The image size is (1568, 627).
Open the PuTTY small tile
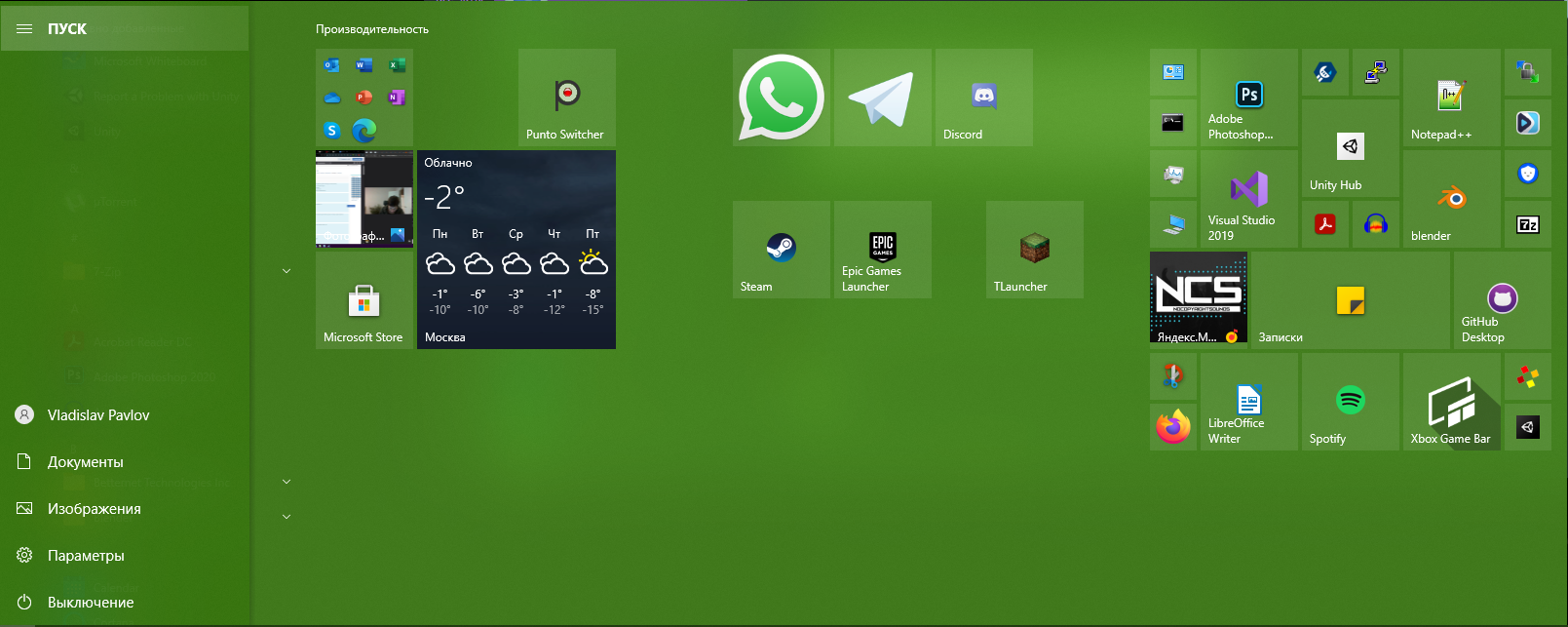1376,72
